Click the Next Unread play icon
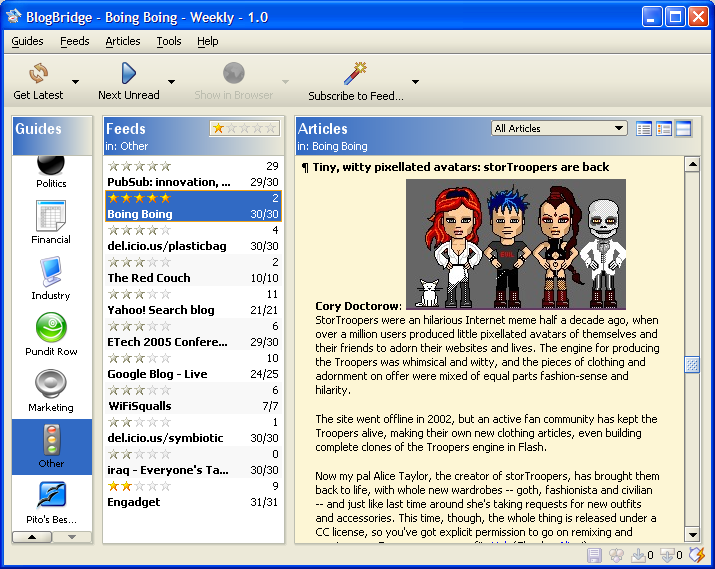This screenshot has width=715, height=569. click(x=129, y=73)
